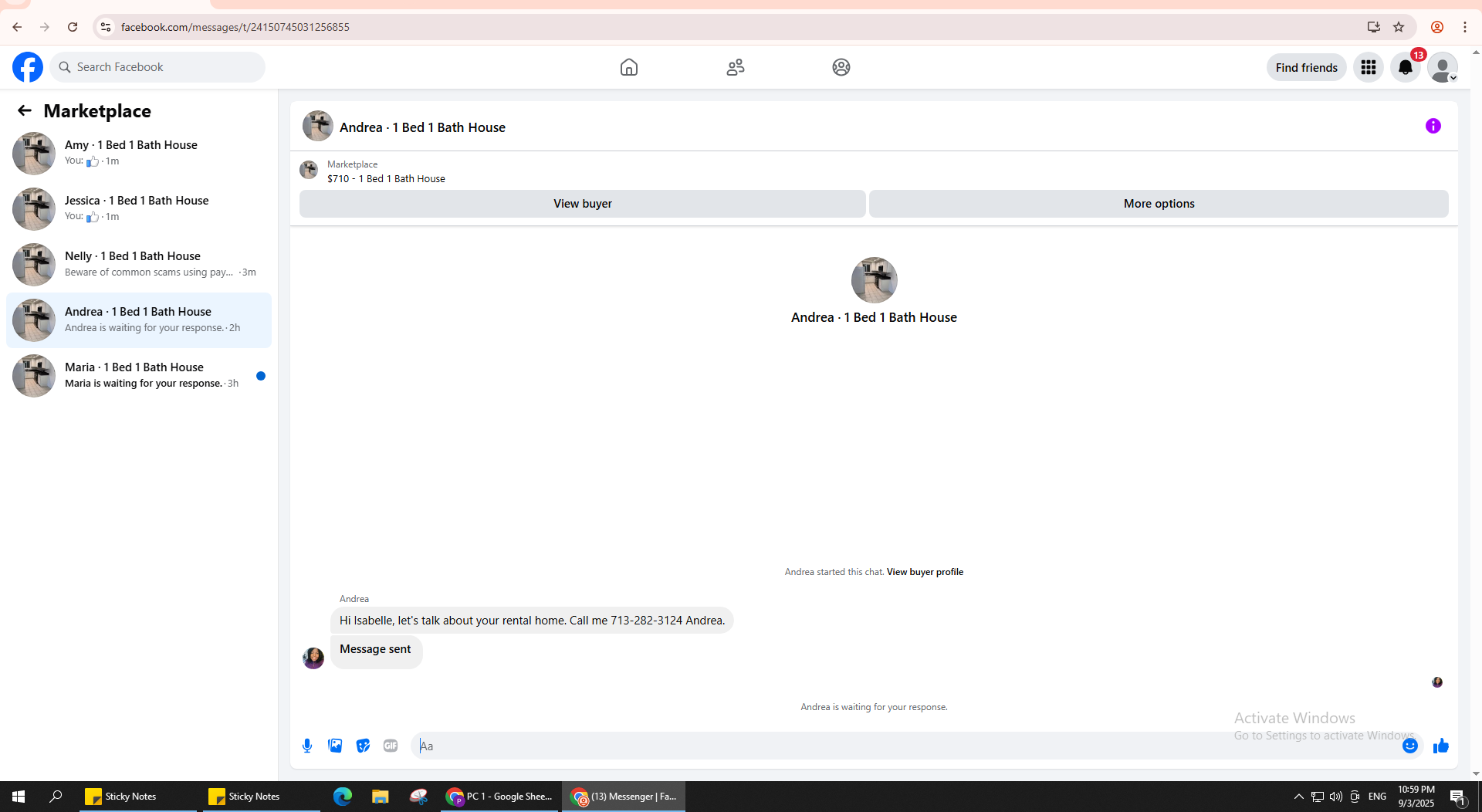1482x812 pixels.
Task: Send a voice clip with microphone icon
Action: click(307, 746)
